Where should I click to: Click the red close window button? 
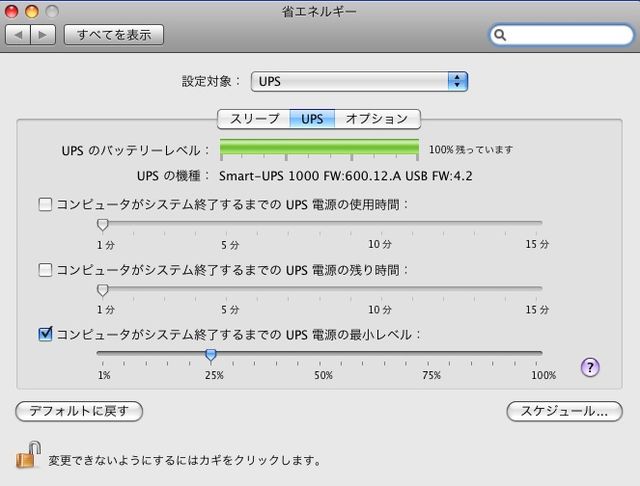(11, 11)
